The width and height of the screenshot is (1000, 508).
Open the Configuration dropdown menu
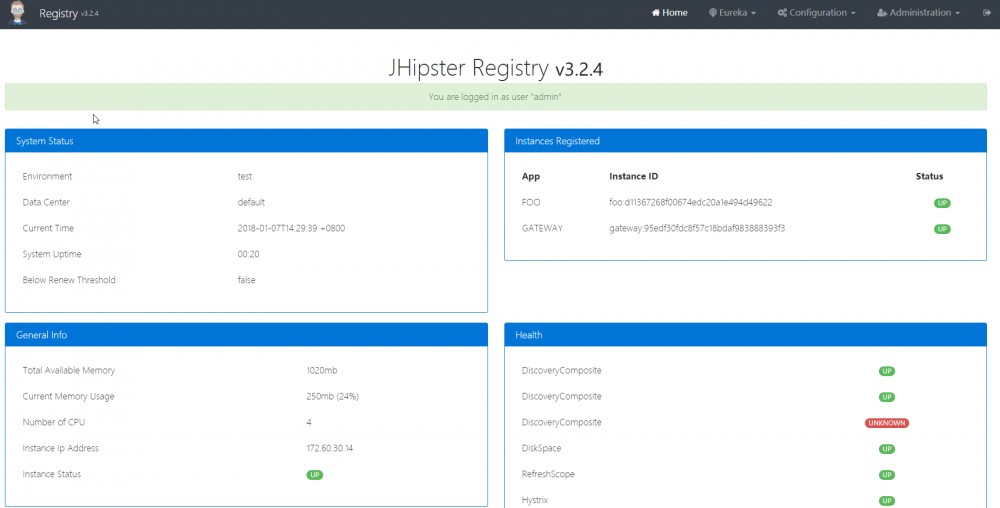pos(816,13)
